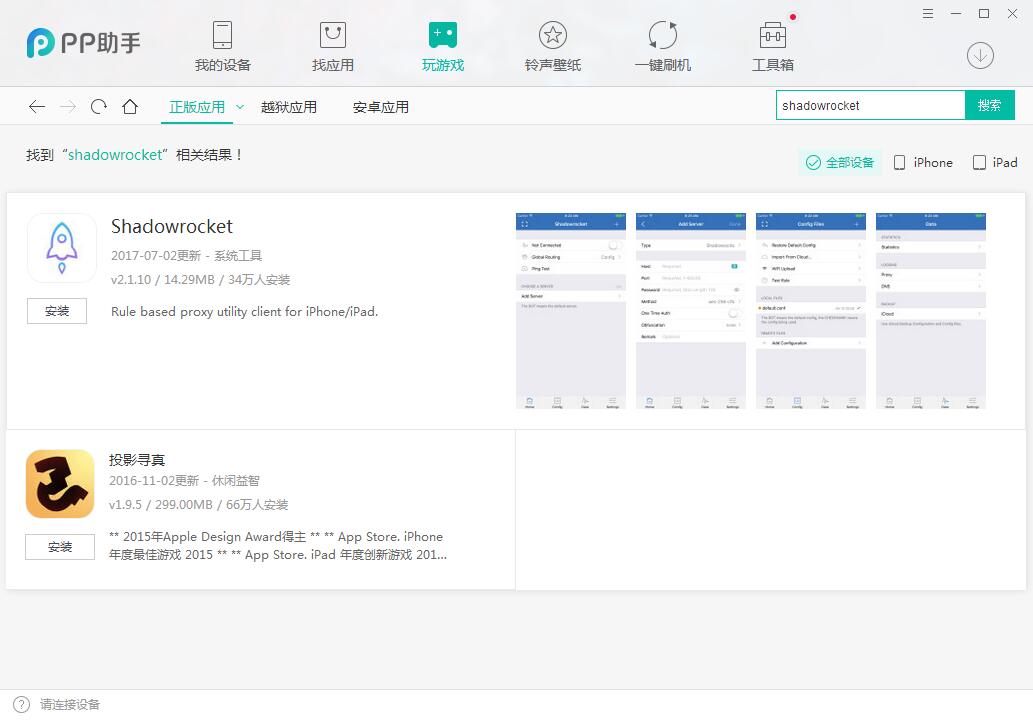
Task: Open the 一键刷机 flash tool section
Action: (663, 46)
